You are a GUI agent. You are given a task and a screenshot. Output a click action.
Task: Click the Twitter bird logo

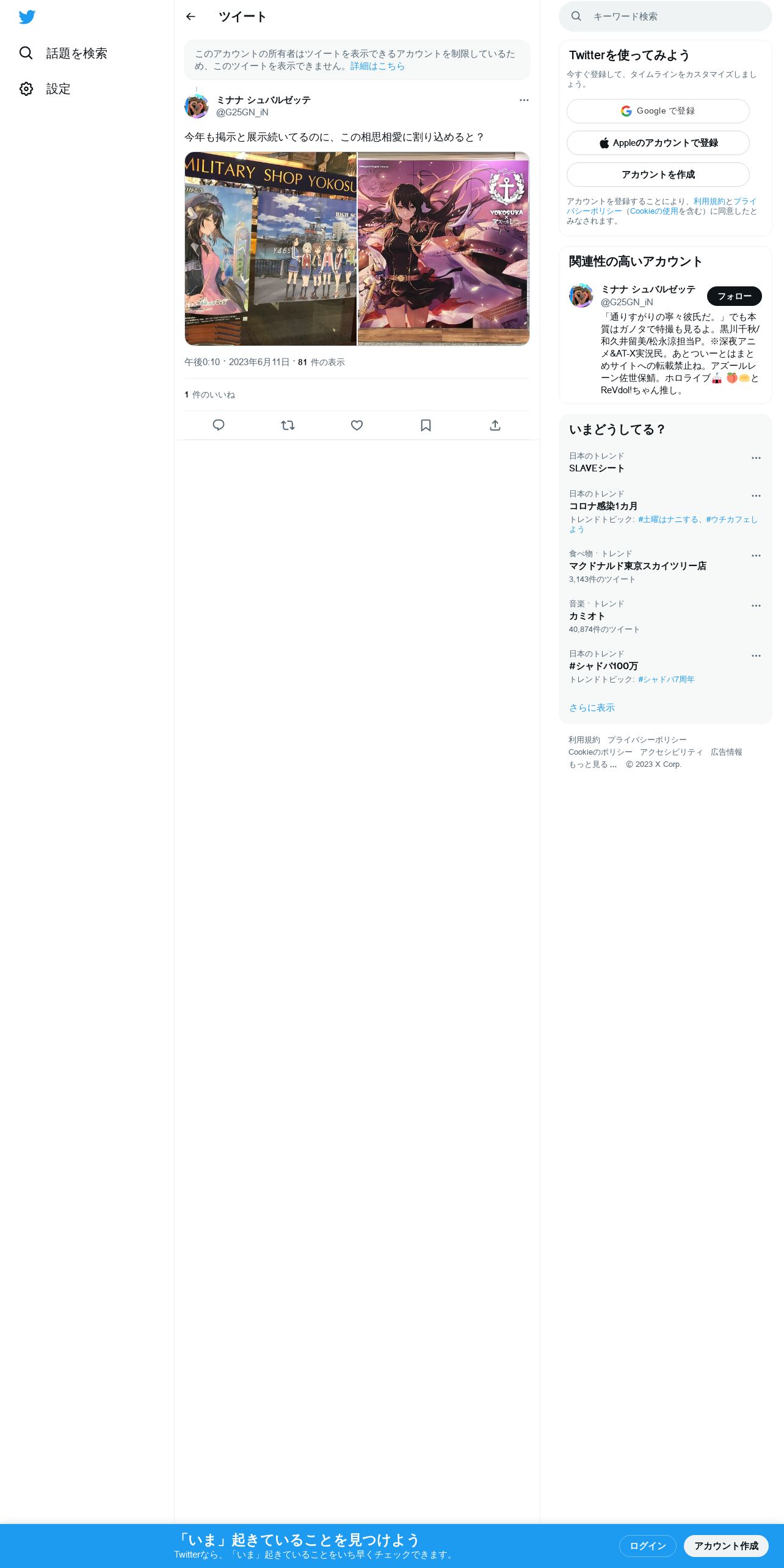click(27, 17)
